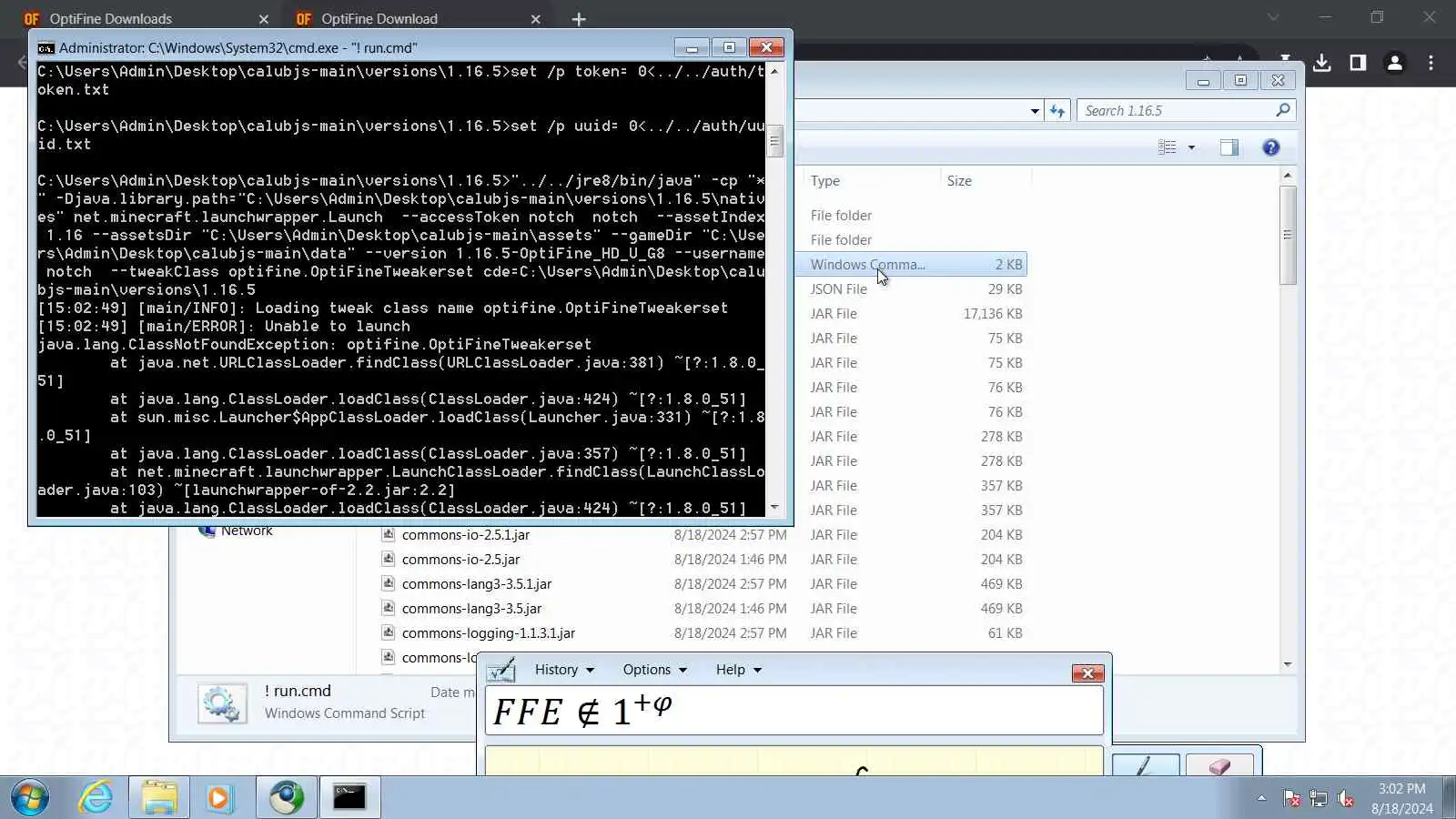Open Chrome downloads icon
The width and height of the screenshot is (1456, 819).
(1322, 63)
